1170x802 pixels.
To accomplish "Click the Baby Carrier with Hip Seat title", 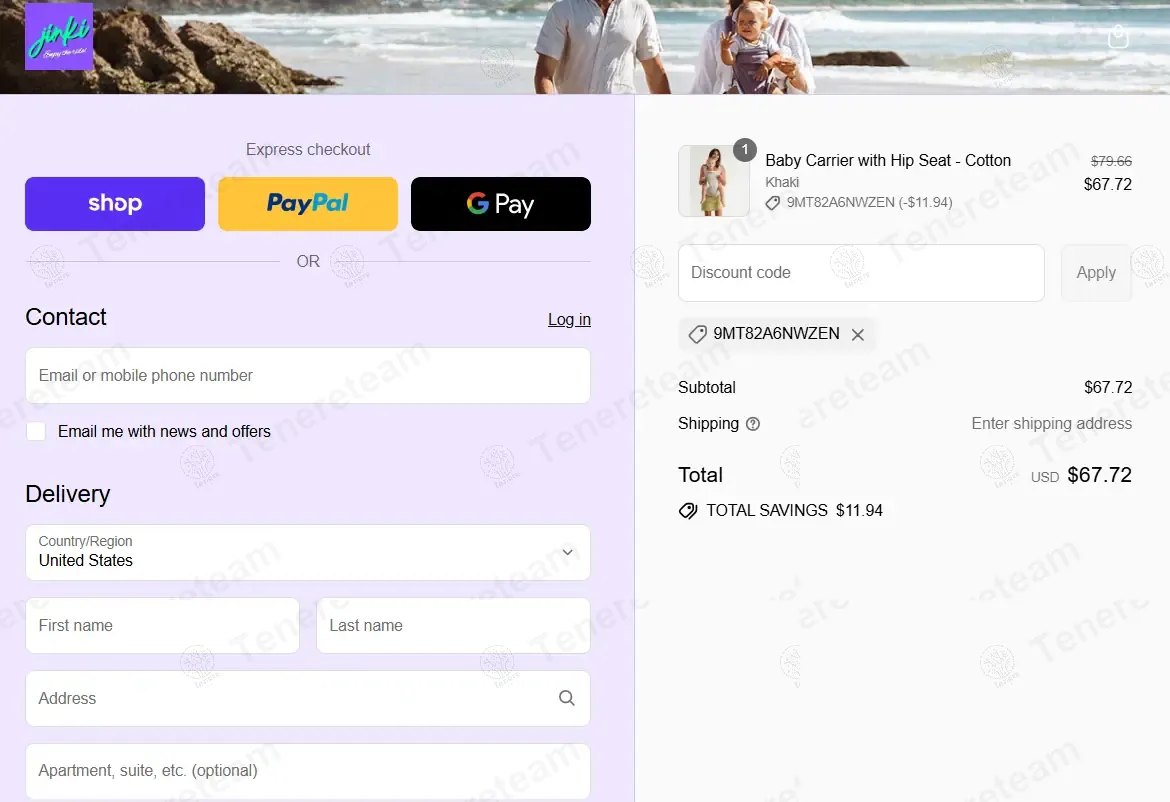I will (x=888, y=160).
